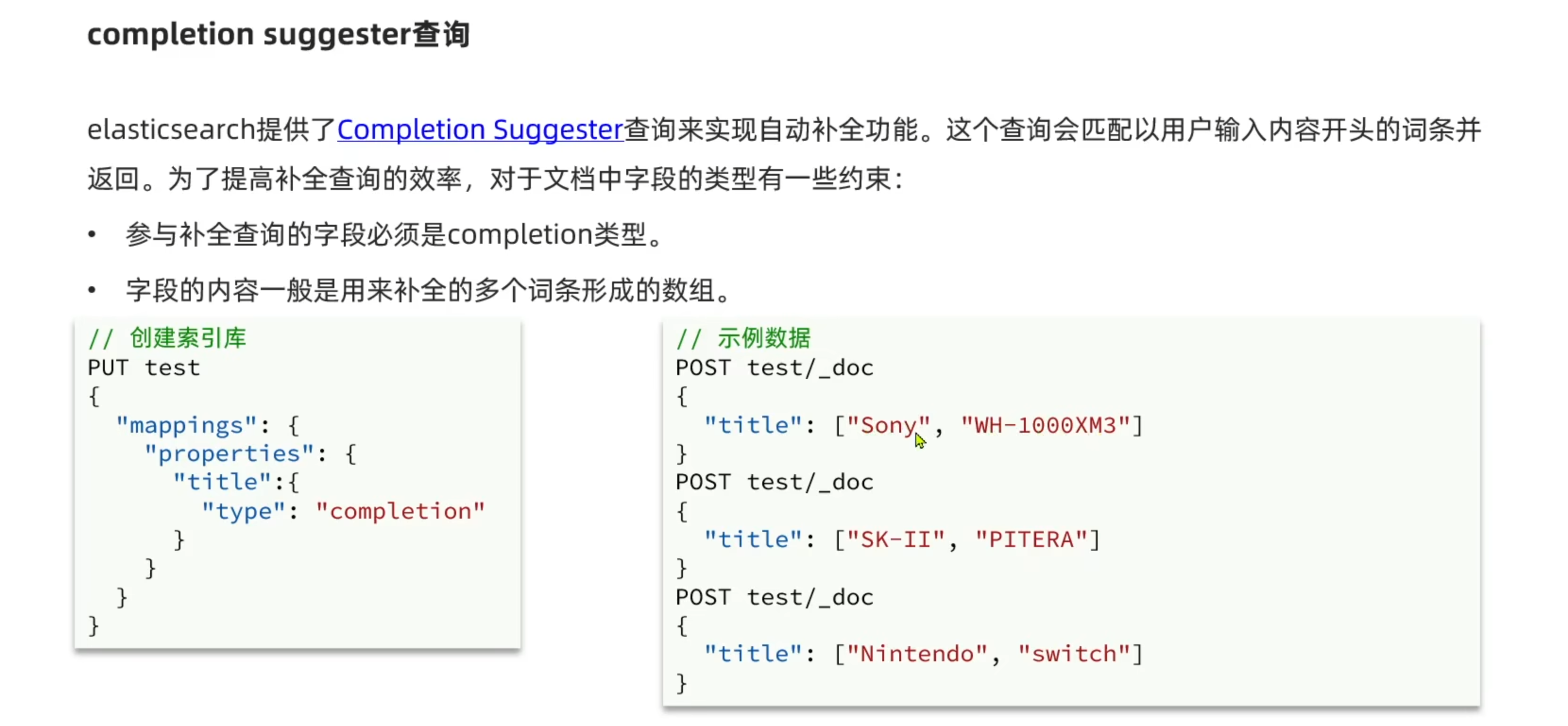Image resolution: width=1568 pixels, height=726 pixels.
Task: Click the "PITERA" string value
Action: click(1031, 540)
